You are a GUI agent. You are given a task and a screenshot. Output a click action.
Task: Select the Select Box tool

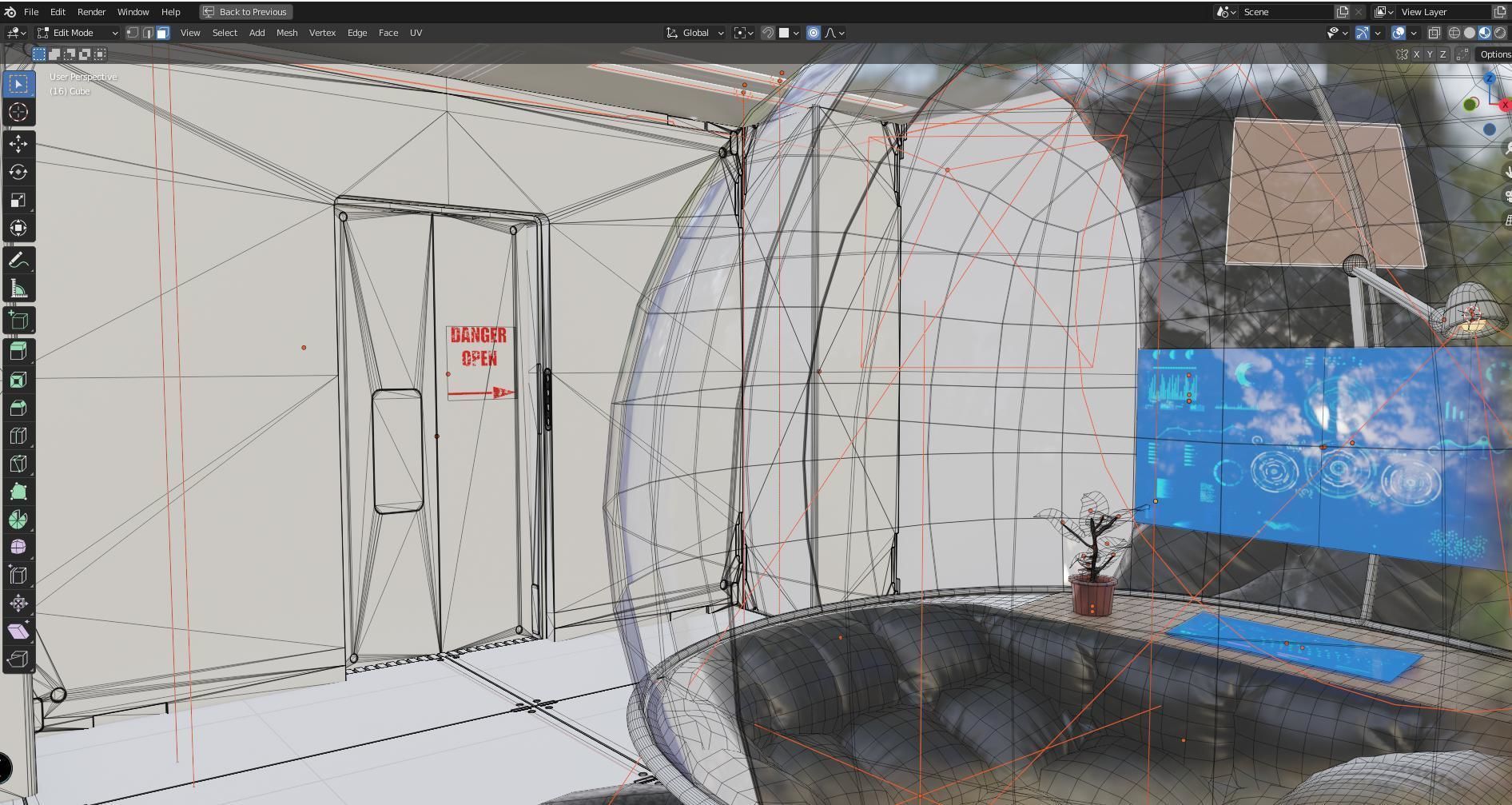click(18, 84)
